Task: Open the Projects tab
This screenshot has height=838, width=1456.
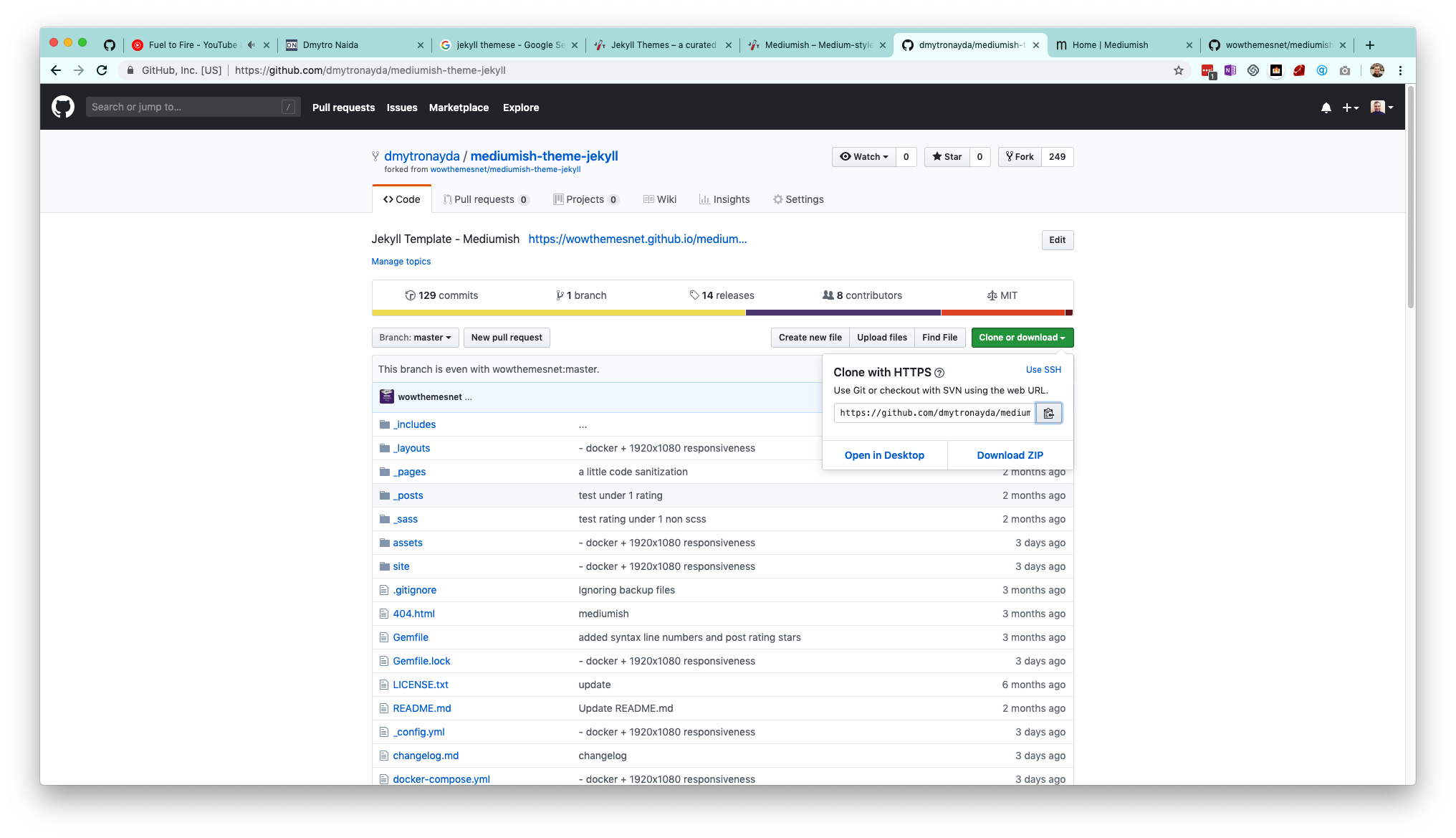Action: tap(586, 199)
